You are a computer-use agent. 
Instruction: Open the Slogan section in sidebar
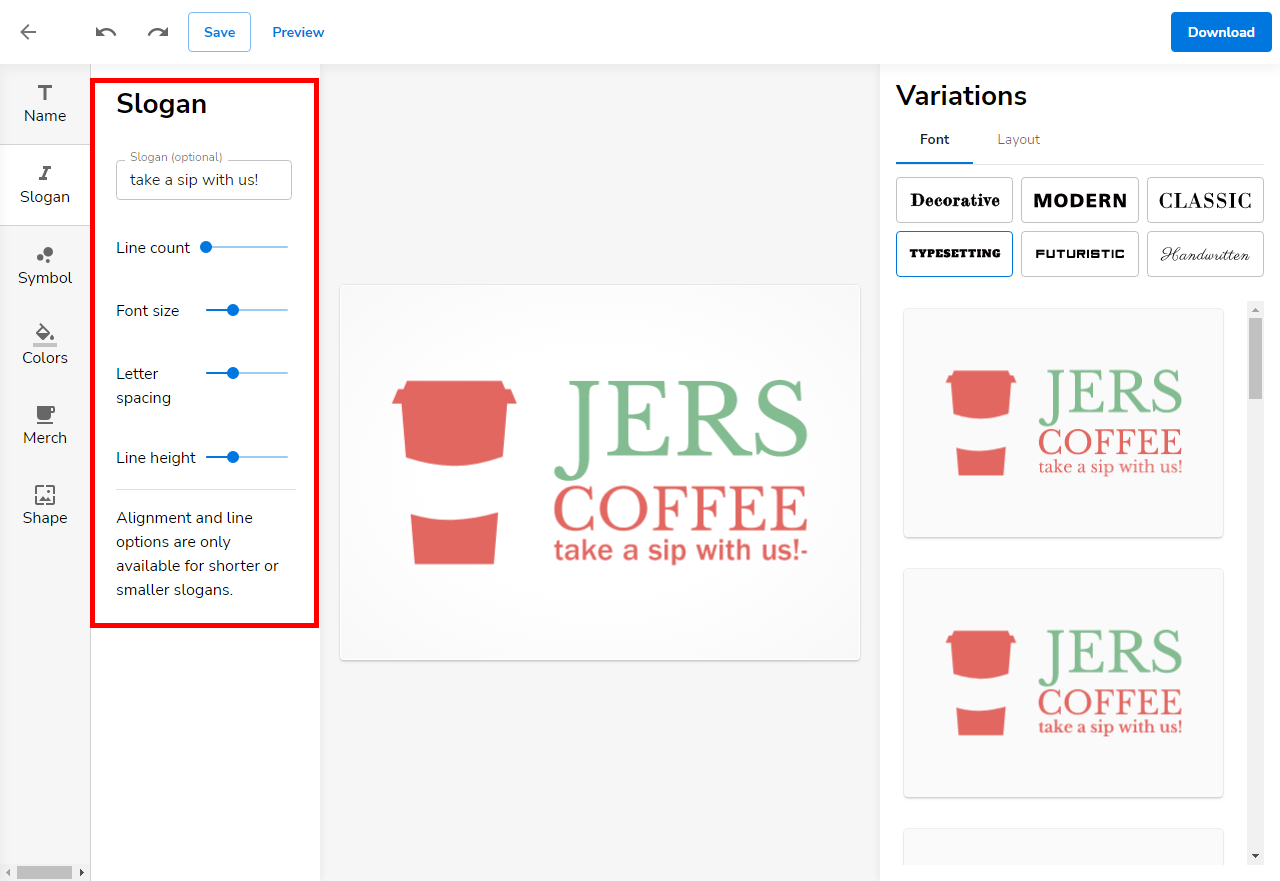pyautogui.click(x=45, y=185)
